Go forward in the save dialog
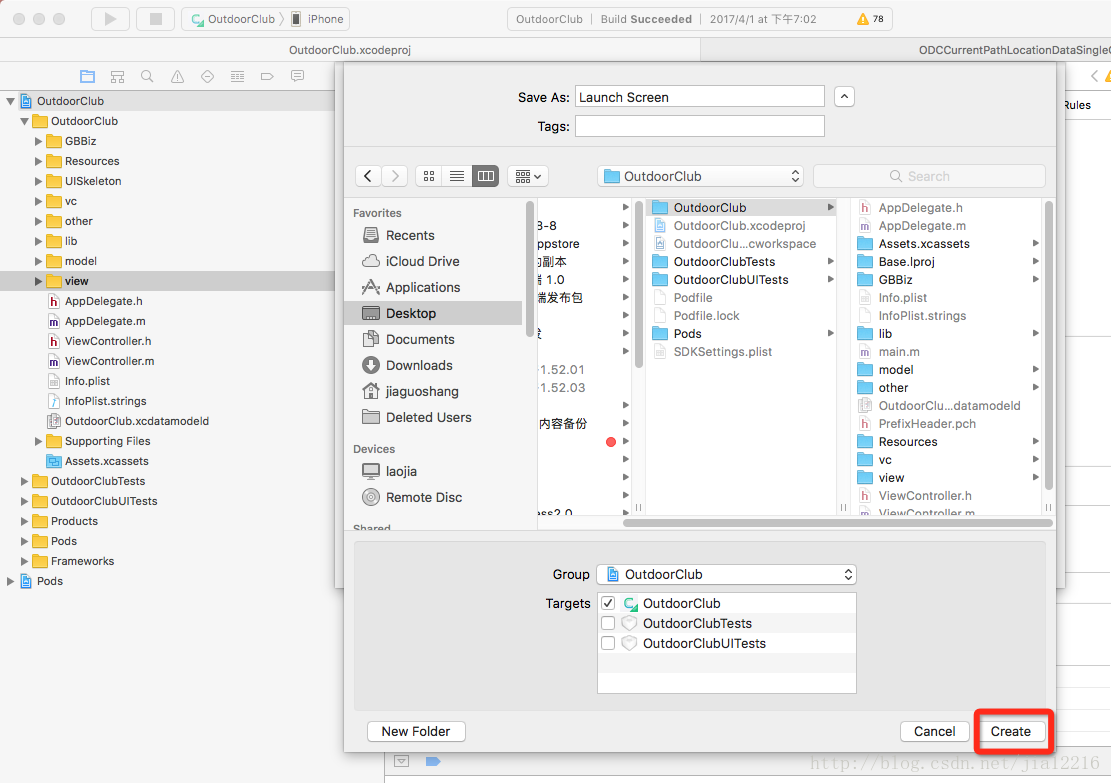Image resolution: width=1111 pixels, height=783 pixels. tap(395, 176)
